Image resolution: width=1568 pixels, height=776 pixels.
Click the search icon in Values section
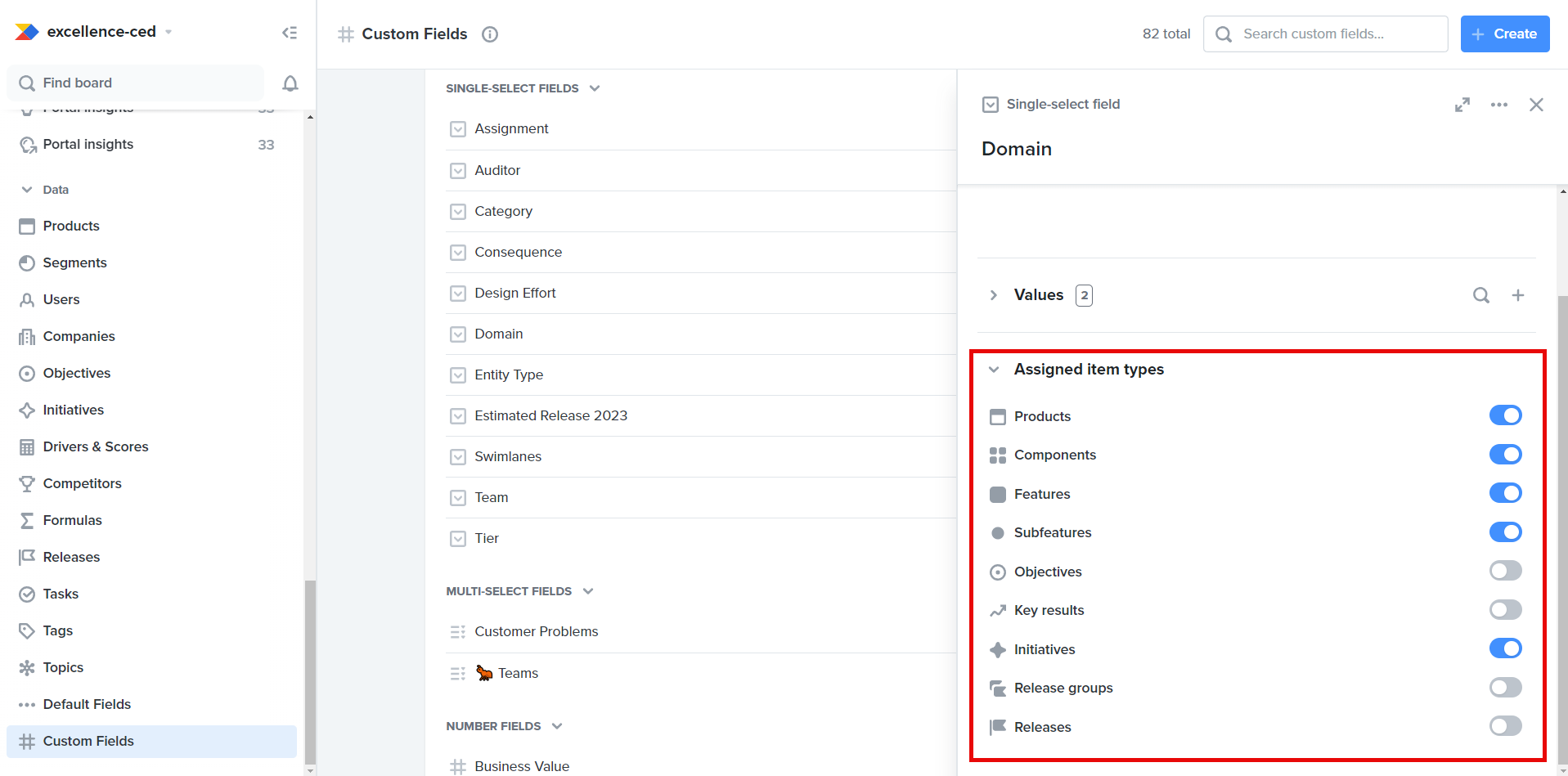pyautogui.click(x=1481, y=295)
